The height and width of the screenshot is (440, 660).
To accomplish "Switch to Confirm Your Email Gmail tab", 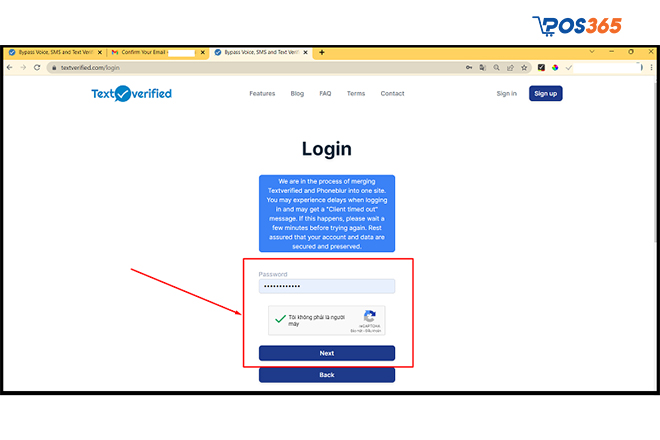I will pos(158,52).
